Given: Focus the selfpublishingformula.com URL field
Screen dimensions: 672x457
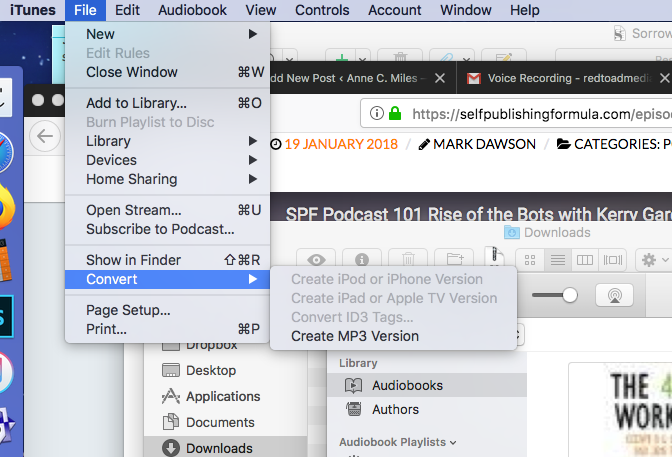Looking at the screenshot, I should 516,114.
